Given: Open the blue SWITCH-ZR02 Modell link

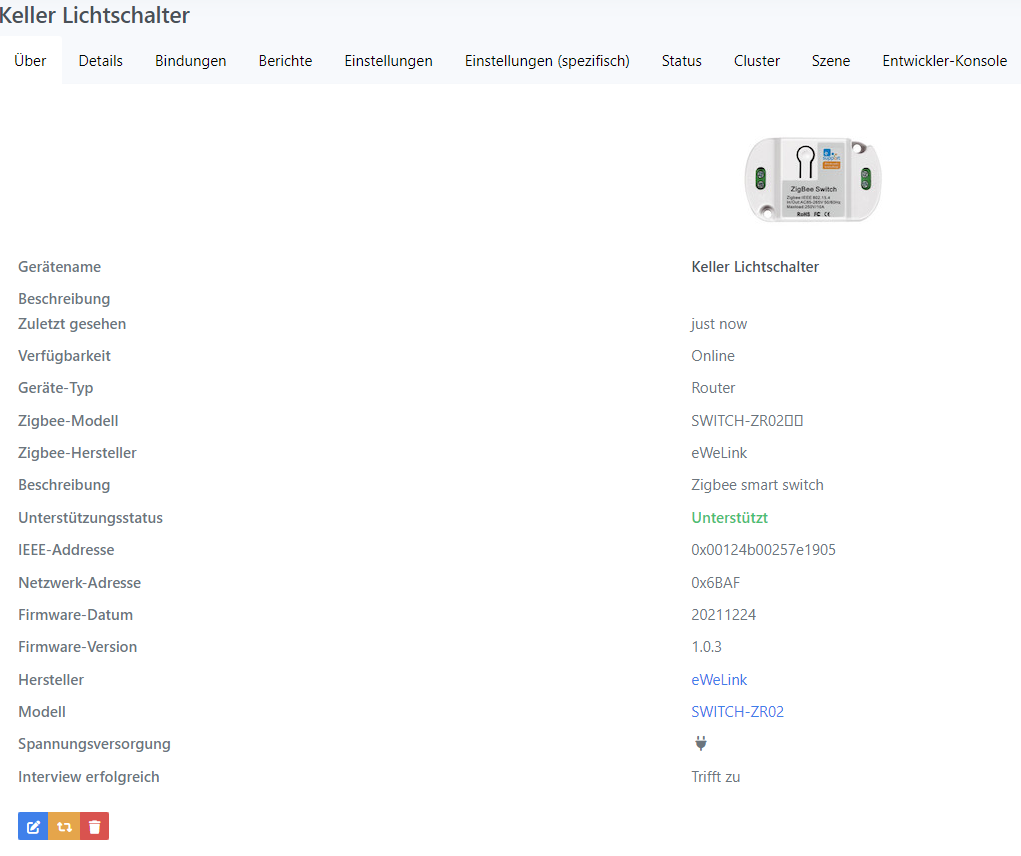Looking at the screenshot, I should [737, 712].
